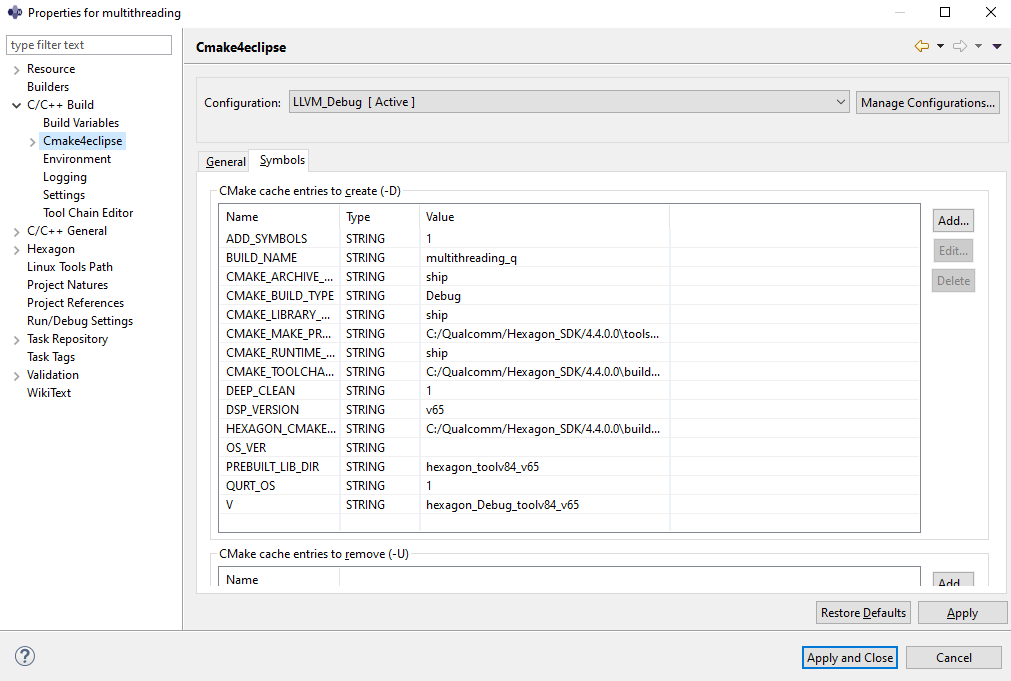Select the CMAKE_BUILD_TYPE row
The height and width of the screenshot is (681, 1011).
[569, 296]
